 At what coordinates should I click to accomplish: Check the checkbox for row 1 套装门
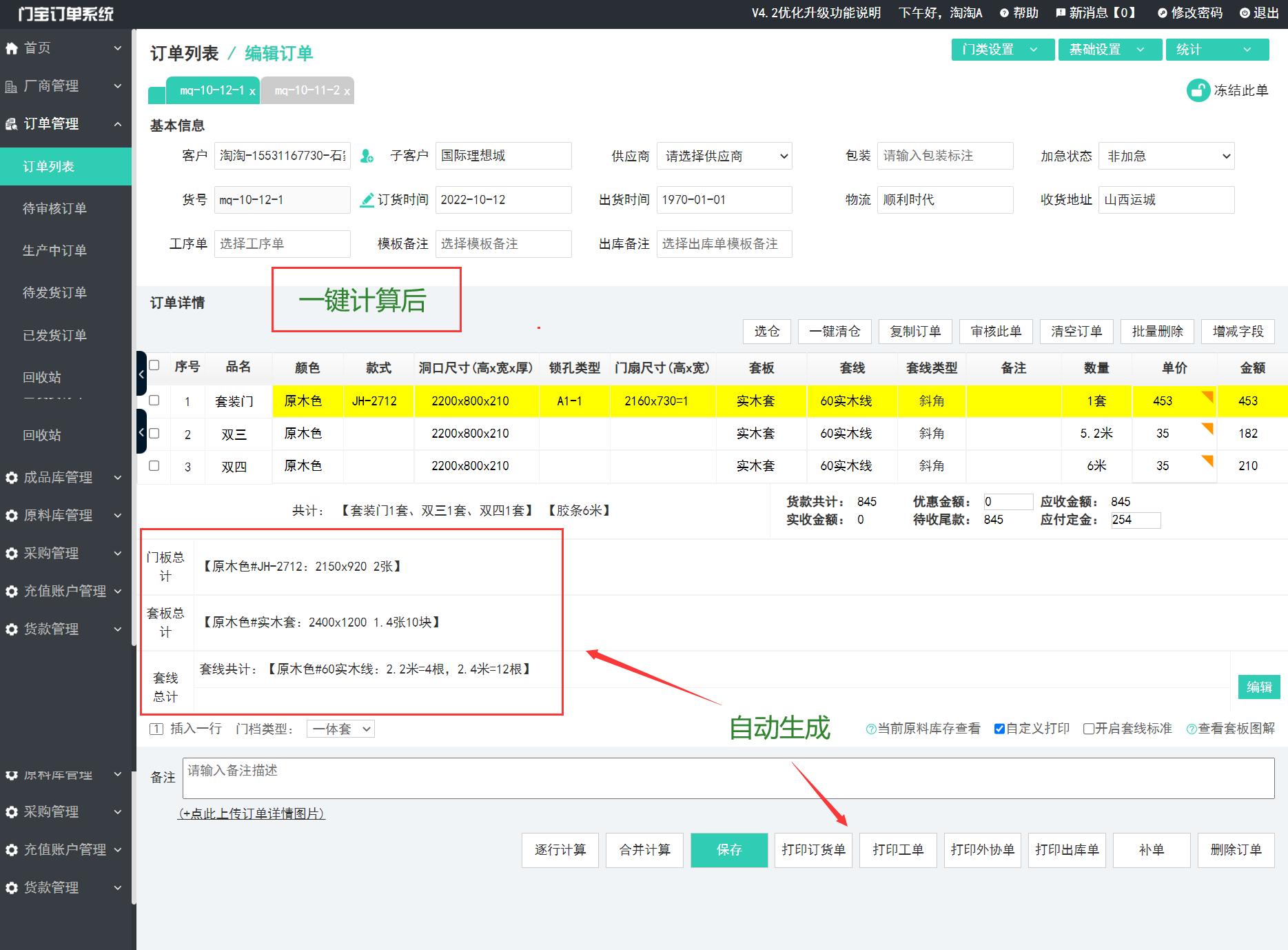[154, 400]
